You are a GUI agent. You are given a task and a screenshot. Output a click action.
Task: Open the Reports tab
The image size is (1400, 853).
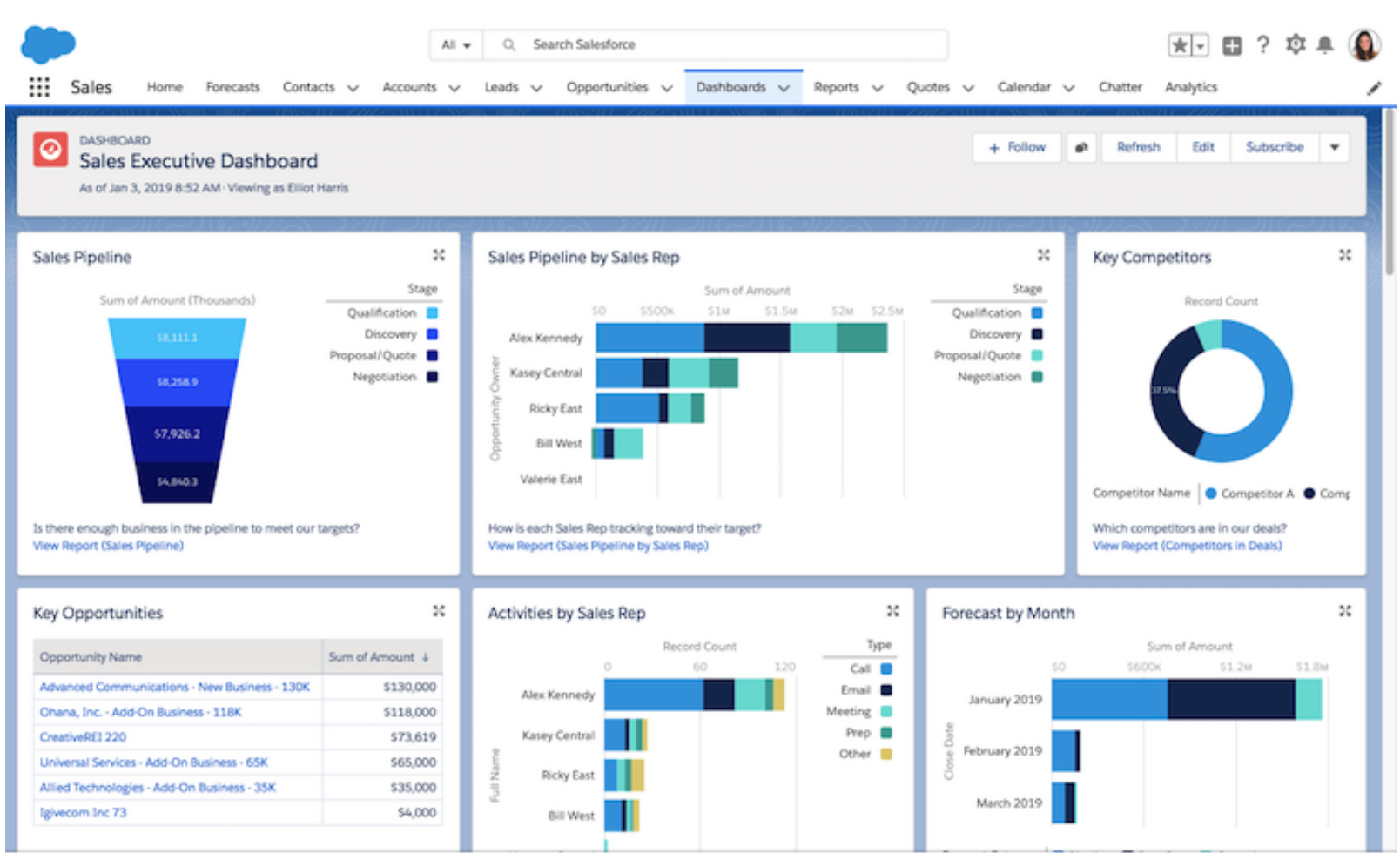(836, 87)
